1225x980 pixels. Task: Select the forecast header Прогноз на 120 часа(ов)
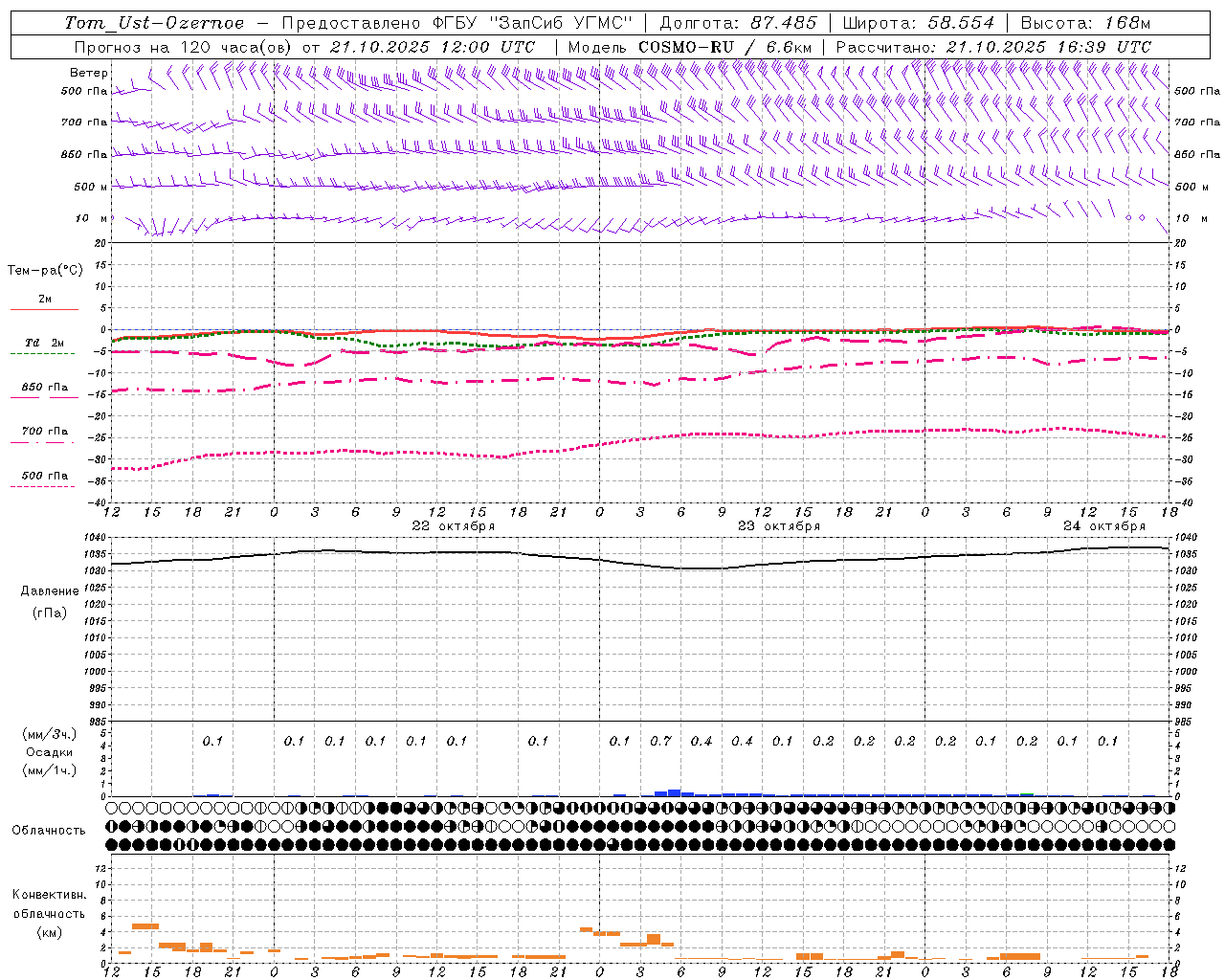pos(184,47)
